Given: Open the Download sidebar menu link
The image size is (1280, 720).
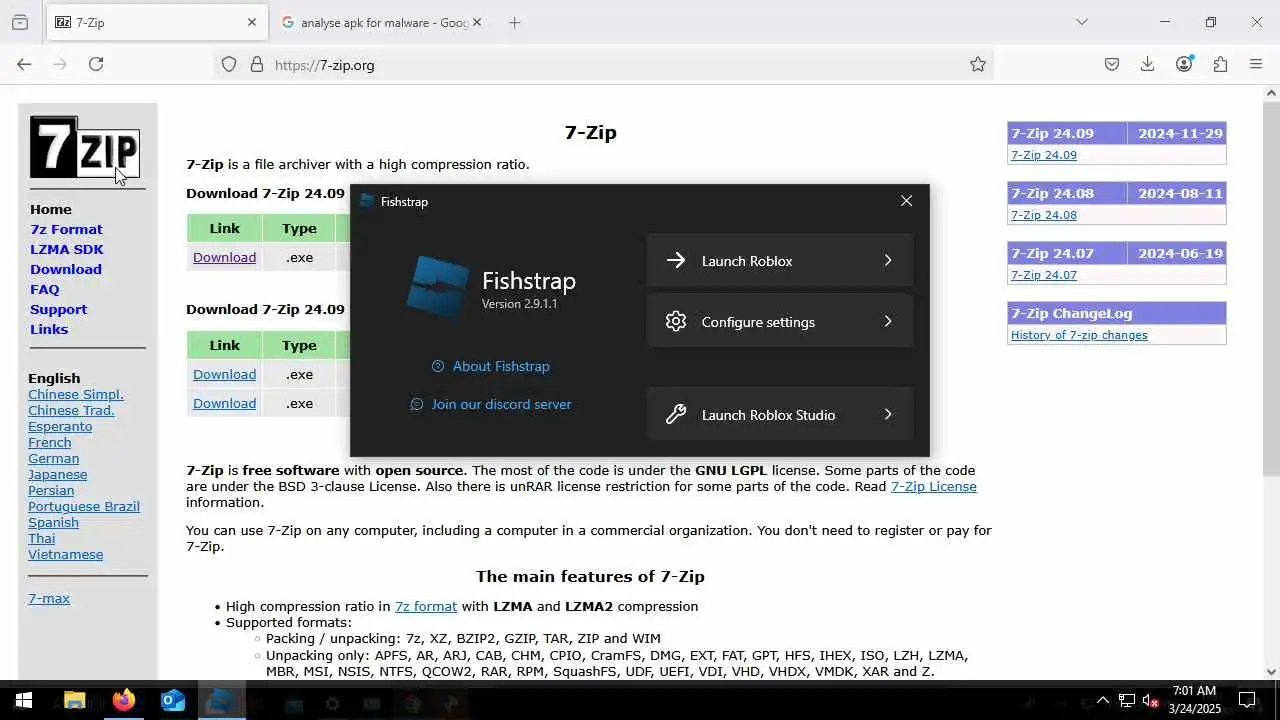Looking at the screenshot, I should [66, 269].
